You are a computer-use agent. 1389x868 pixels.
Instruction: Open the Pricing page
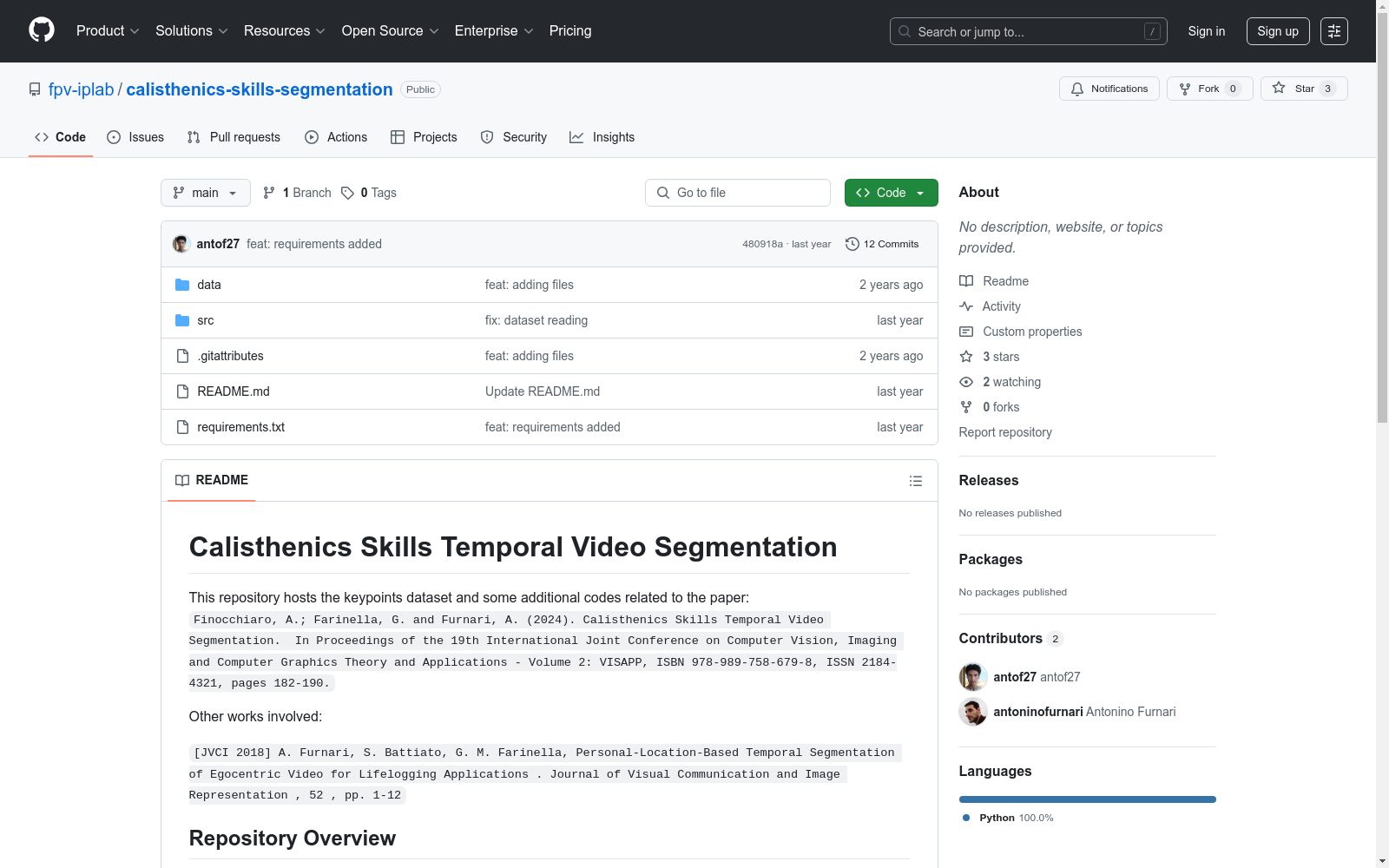coord(570,30)
